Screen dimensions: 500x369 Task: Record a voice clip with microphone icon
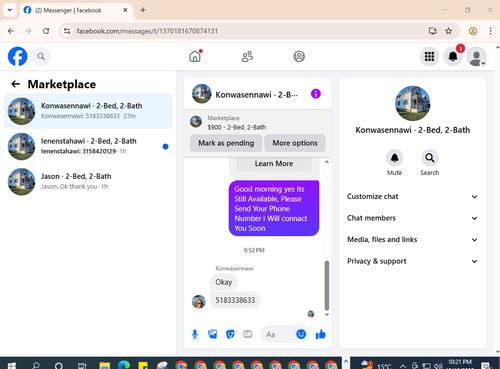(x=195, y=334)
